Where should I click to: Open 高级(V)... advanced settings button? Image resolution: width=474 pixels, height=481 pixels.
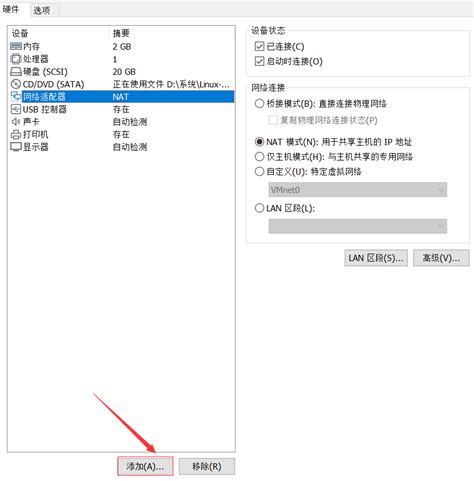click(441, 258)
